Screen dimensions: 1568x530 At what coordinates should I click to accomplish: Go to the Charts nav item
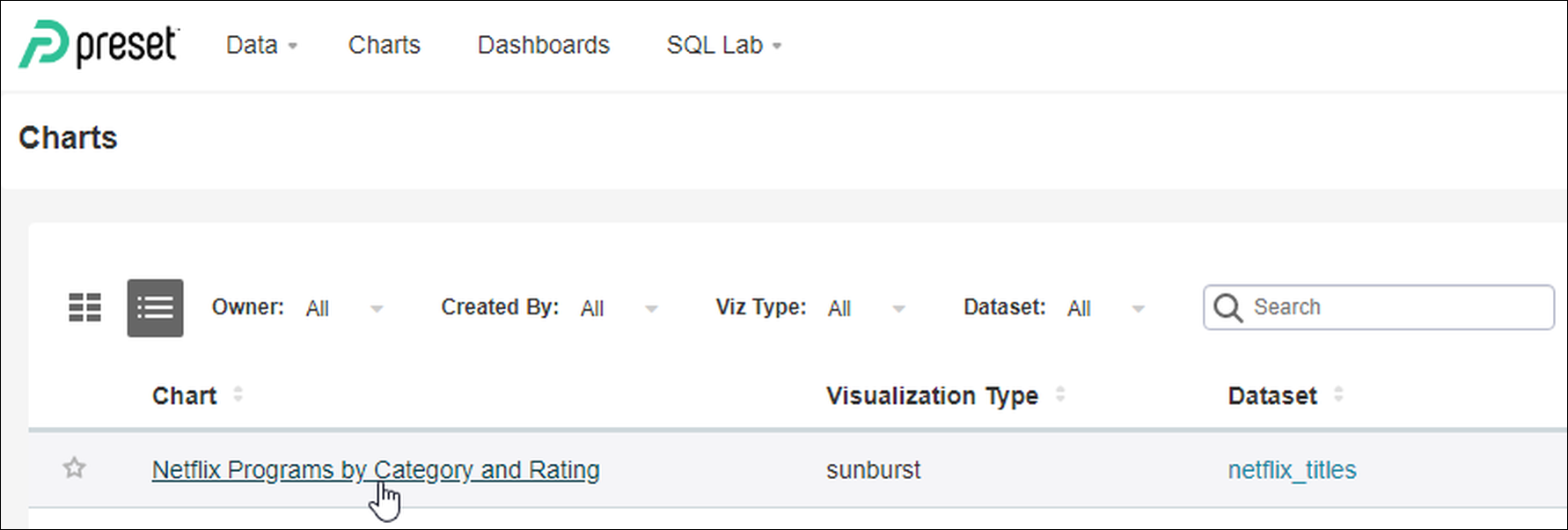pyautogui.click(x=384, y=45)
